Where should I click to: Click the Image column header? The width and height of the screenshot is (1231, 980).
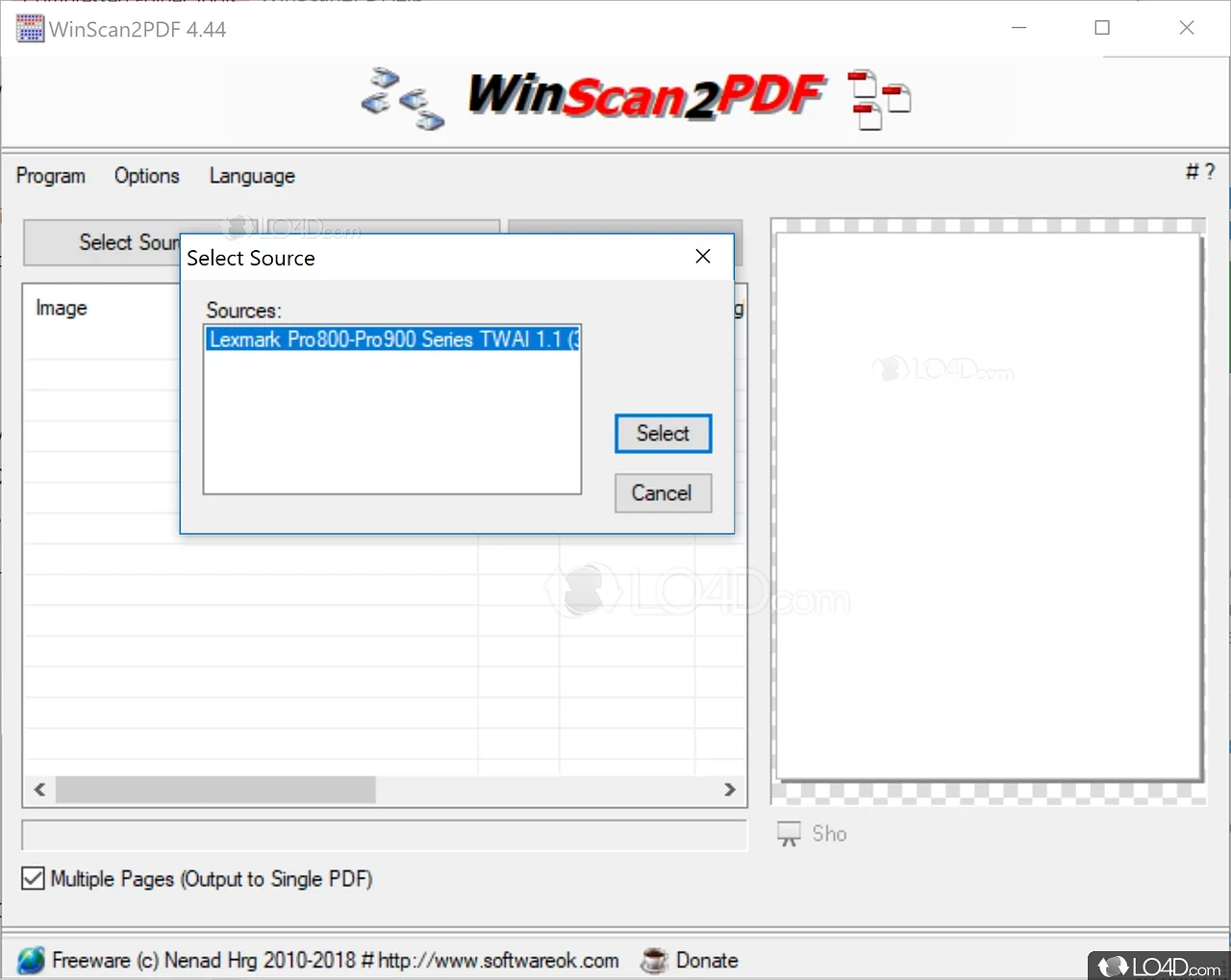point(62,308)
